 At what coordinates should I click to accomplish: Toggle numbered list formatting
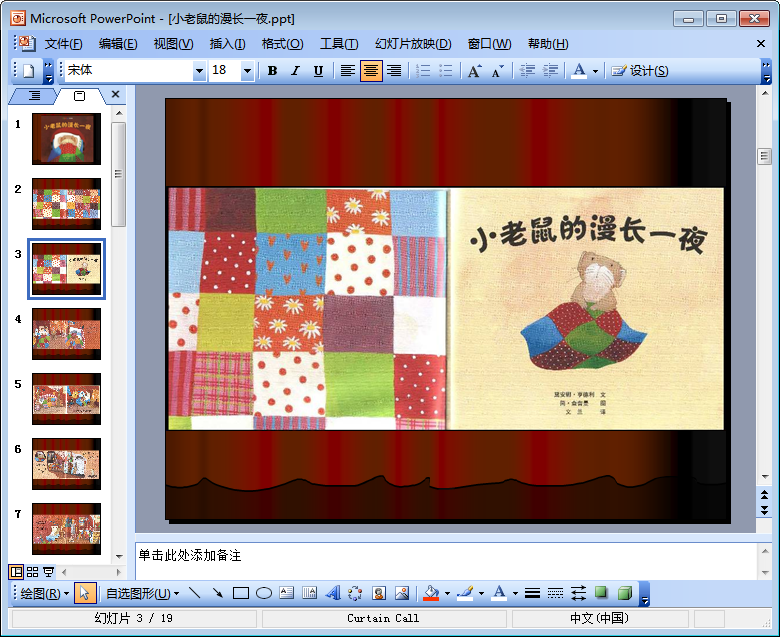(x=423, y=71)
